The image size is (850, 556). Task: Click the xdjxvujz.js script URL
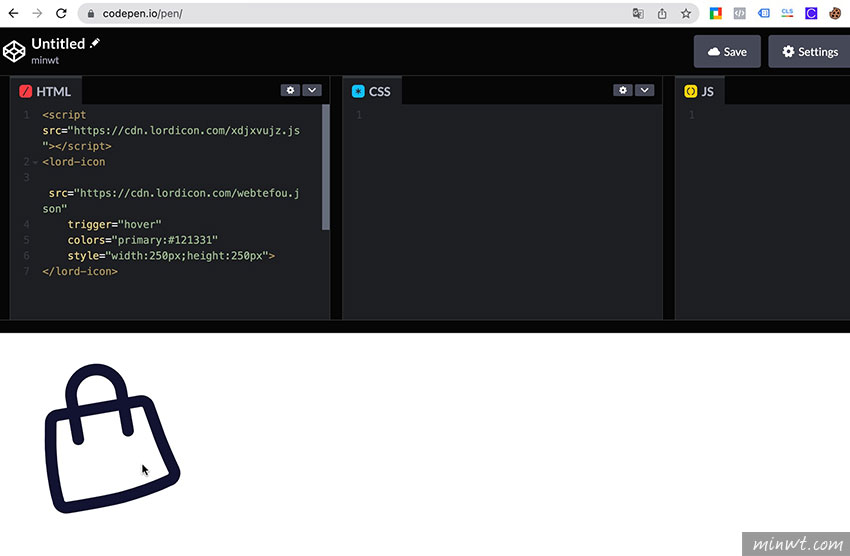(186, 131)
